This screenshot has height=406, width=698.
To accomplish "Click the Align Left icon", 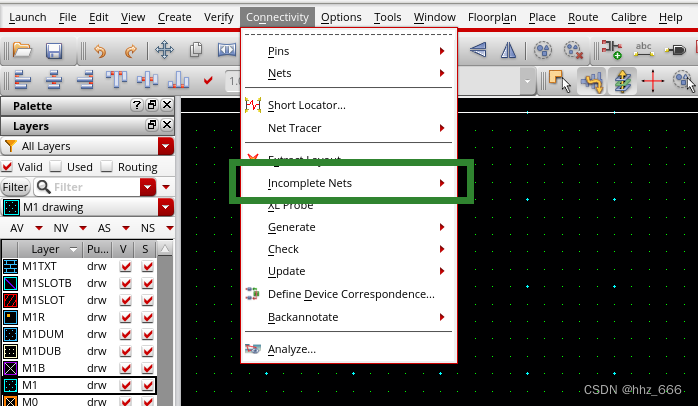I will click(22, 81).
